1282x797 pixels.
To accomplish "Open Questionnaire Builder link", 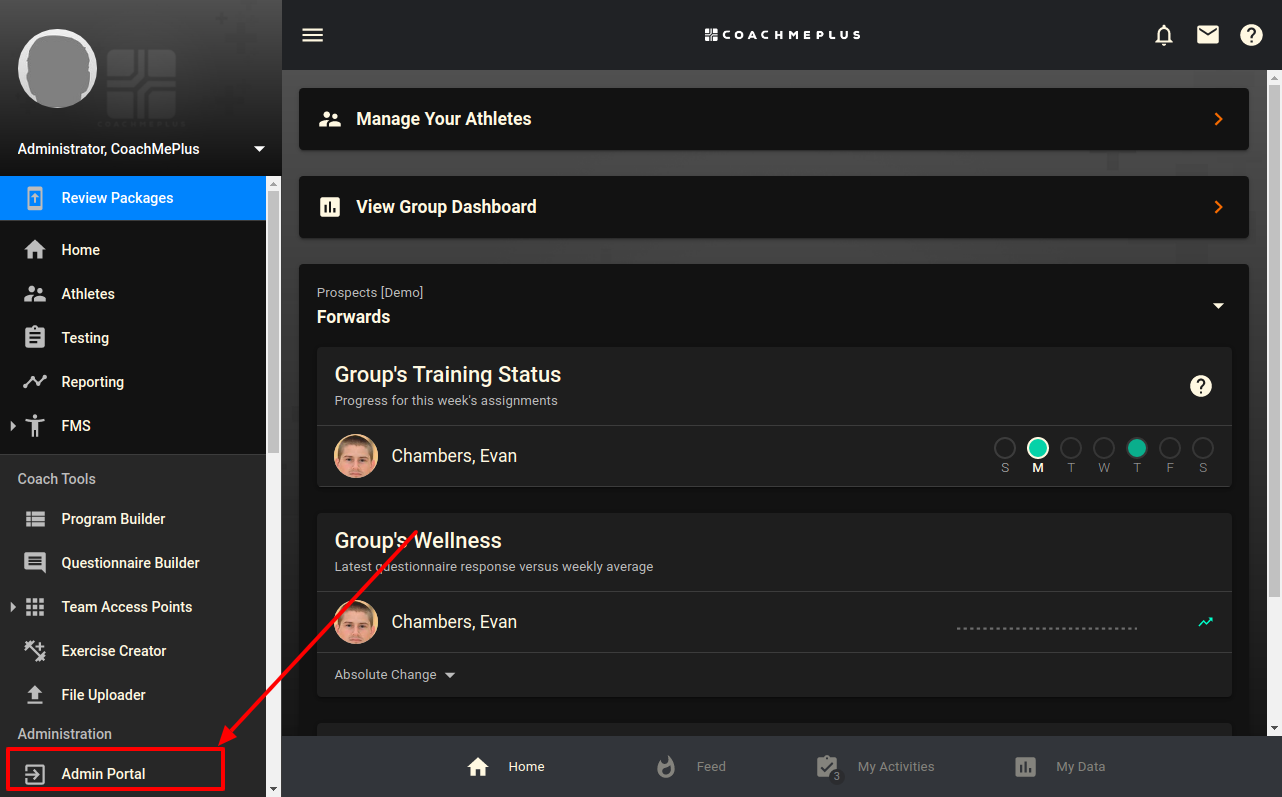I will tap(133, 563).
